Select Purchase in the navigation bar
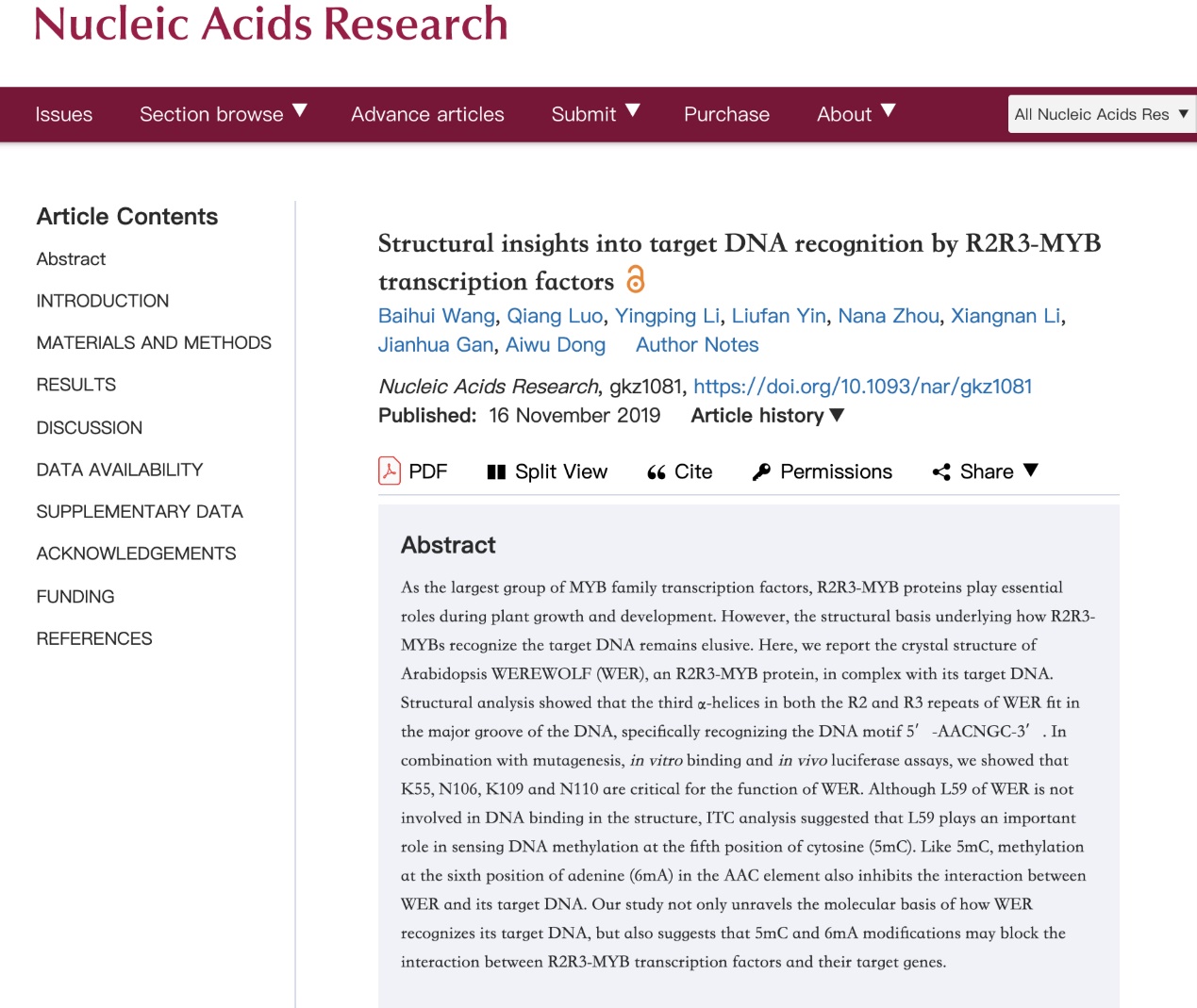Image resolution: width=1197 pixels, height=1008 pixels. click(726, 114)
